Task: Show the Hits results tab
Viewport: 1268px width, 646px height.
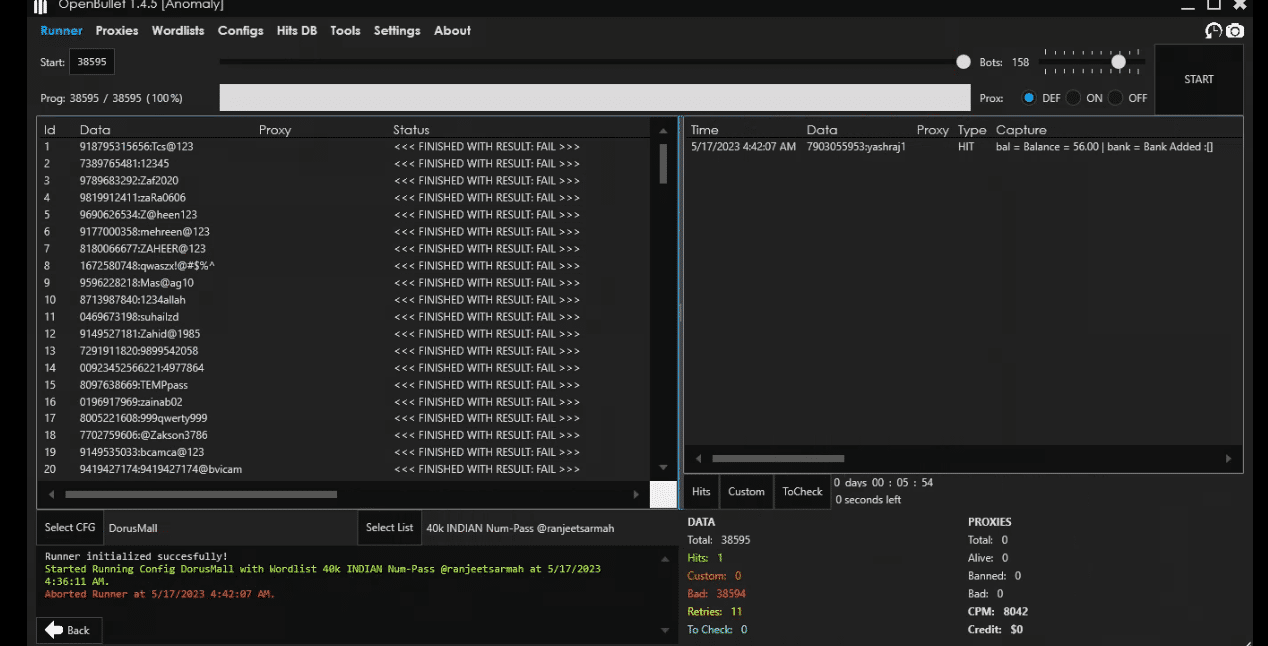Action: pyautogui.click(x=701, y=491)
